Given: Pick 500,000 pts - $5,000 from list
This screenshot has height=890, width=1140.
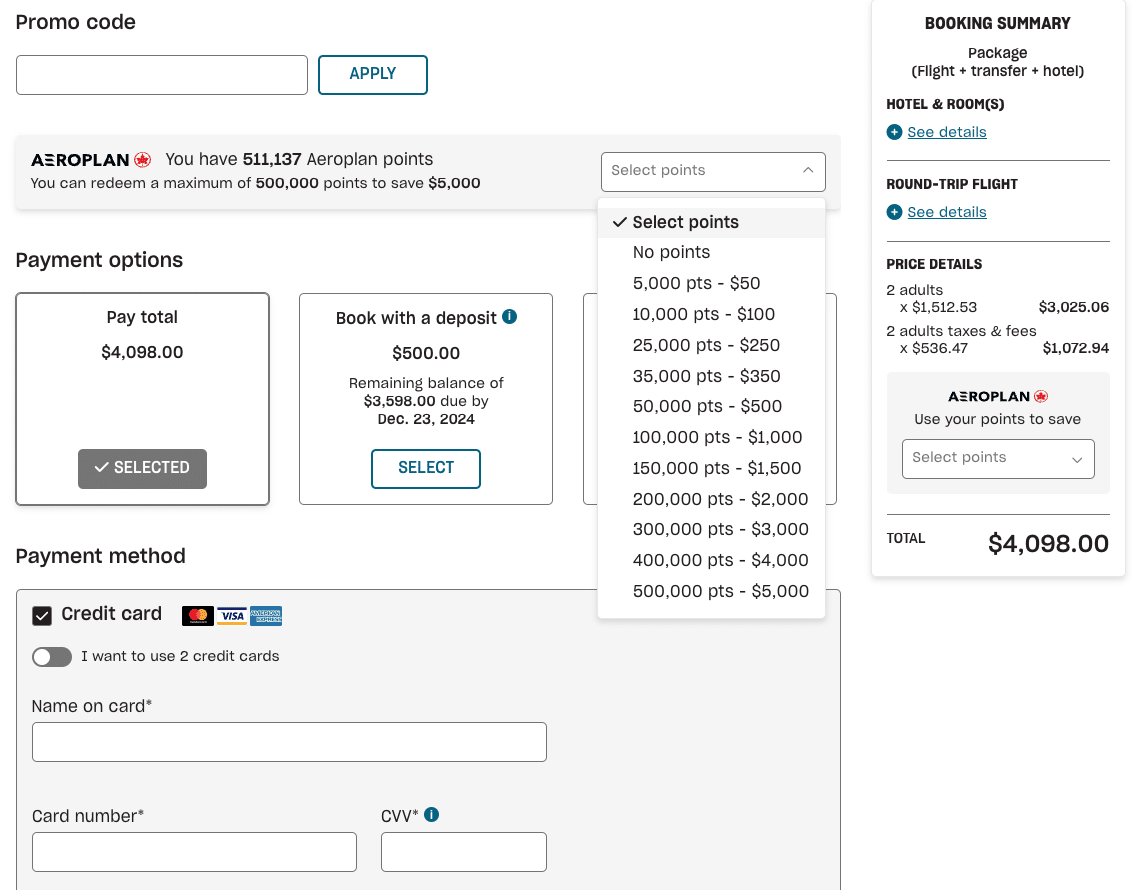Looking at the screenshot, I should (x=720, y=591).
